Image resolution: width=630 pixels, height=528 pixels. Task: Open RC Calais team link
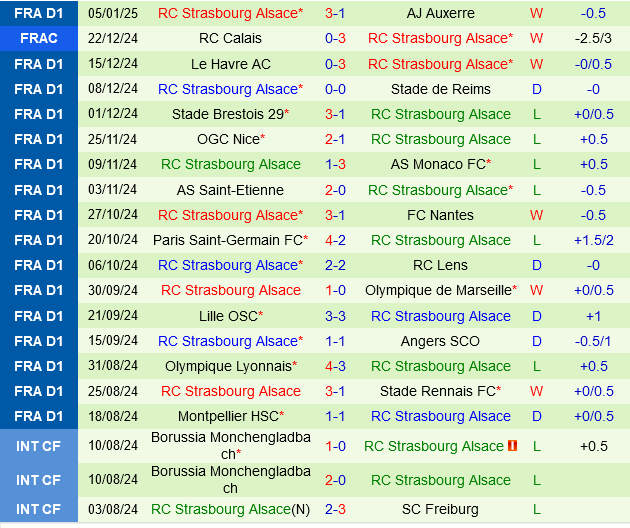(230, 38)
